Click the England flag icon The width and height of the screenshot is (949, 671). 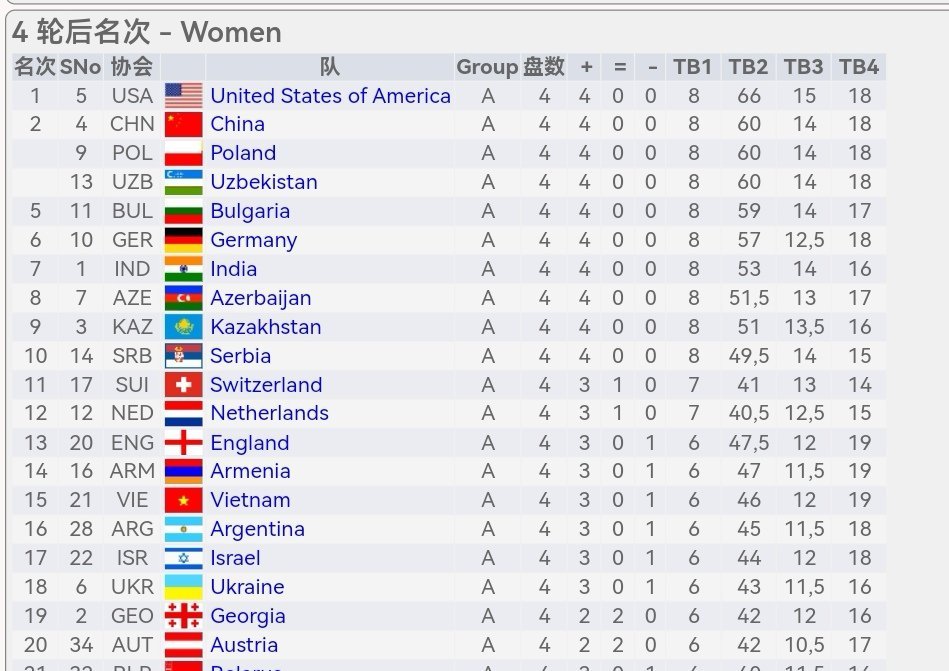tap(183, 443)
